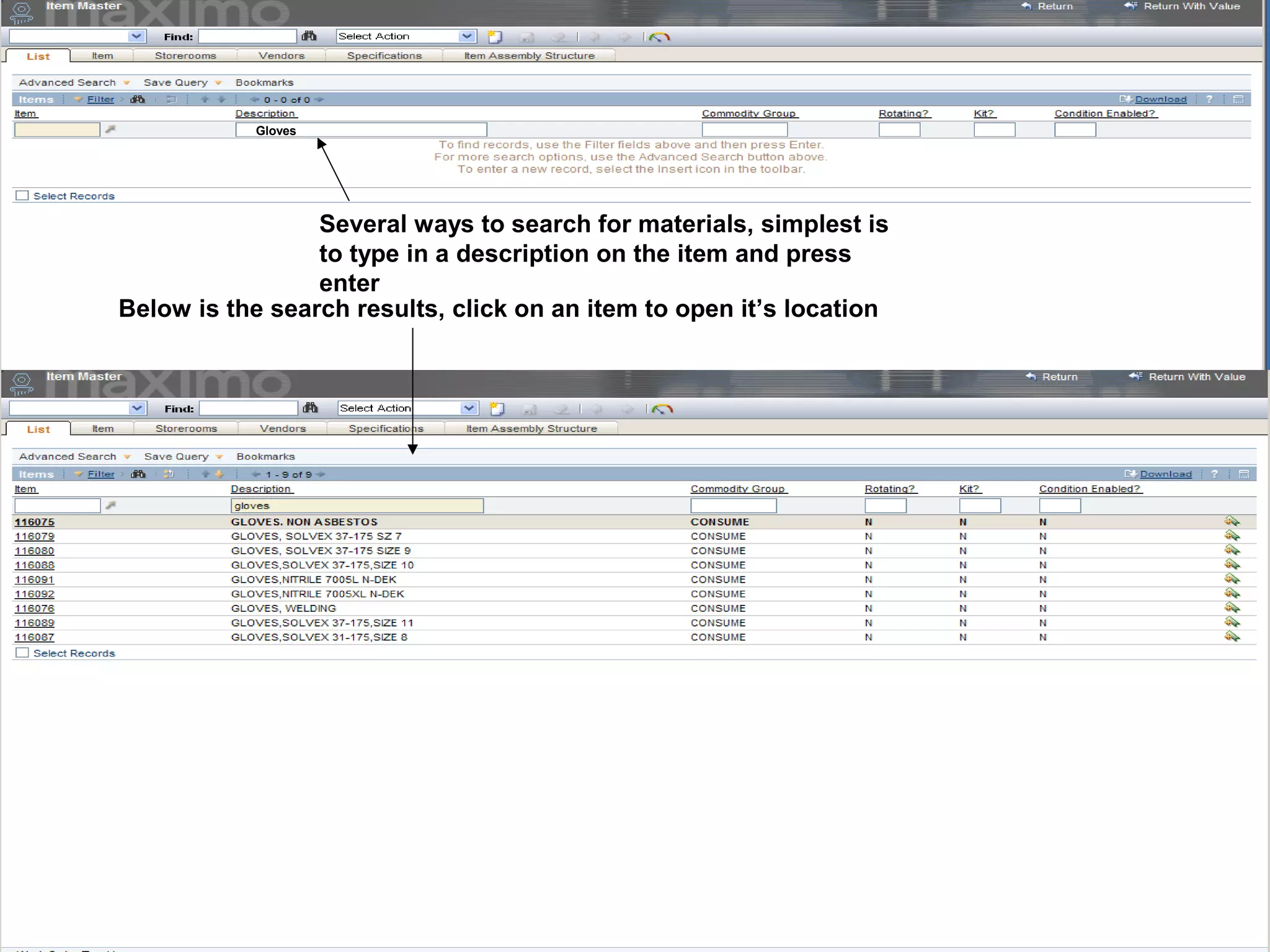Click detail menu icon for GLOVES, WELDING row
This screenshot has height=952, width=1270.
[1232, 608]
